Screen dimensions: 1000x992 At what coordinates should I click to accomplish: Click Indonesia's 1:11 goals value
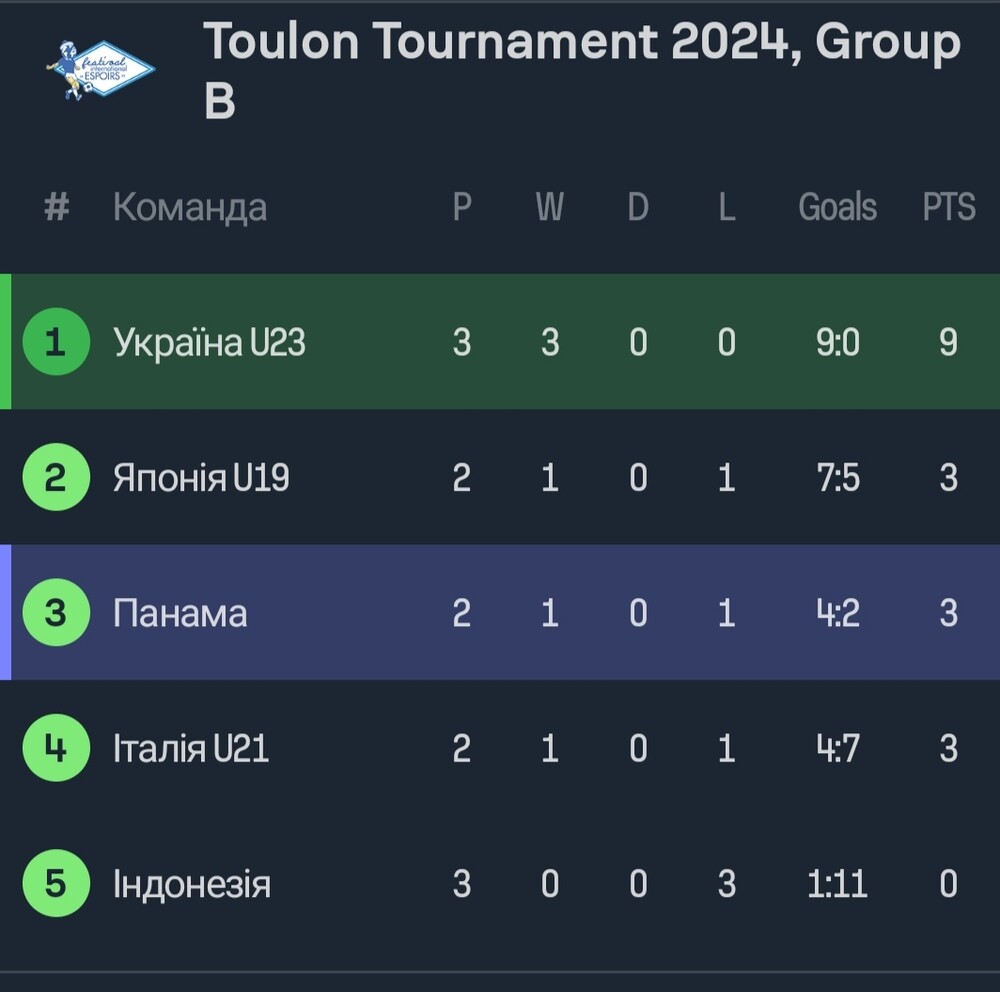pos(837,884)
